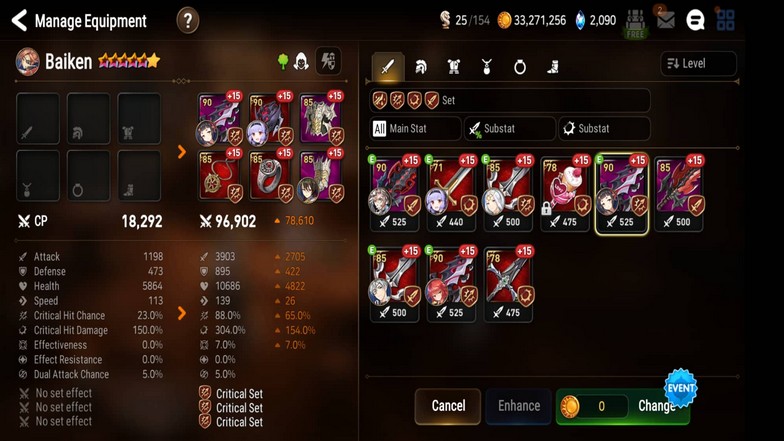Open the question mark help icon
Viewport: 784px width, 441px height.
[188, 20]
